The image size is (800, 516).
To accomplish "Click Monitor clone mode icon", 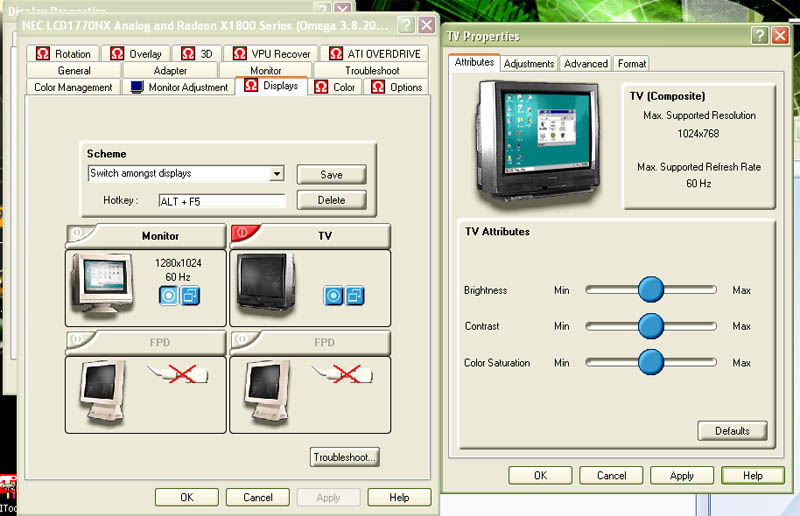I will click(x=190, y=296).
